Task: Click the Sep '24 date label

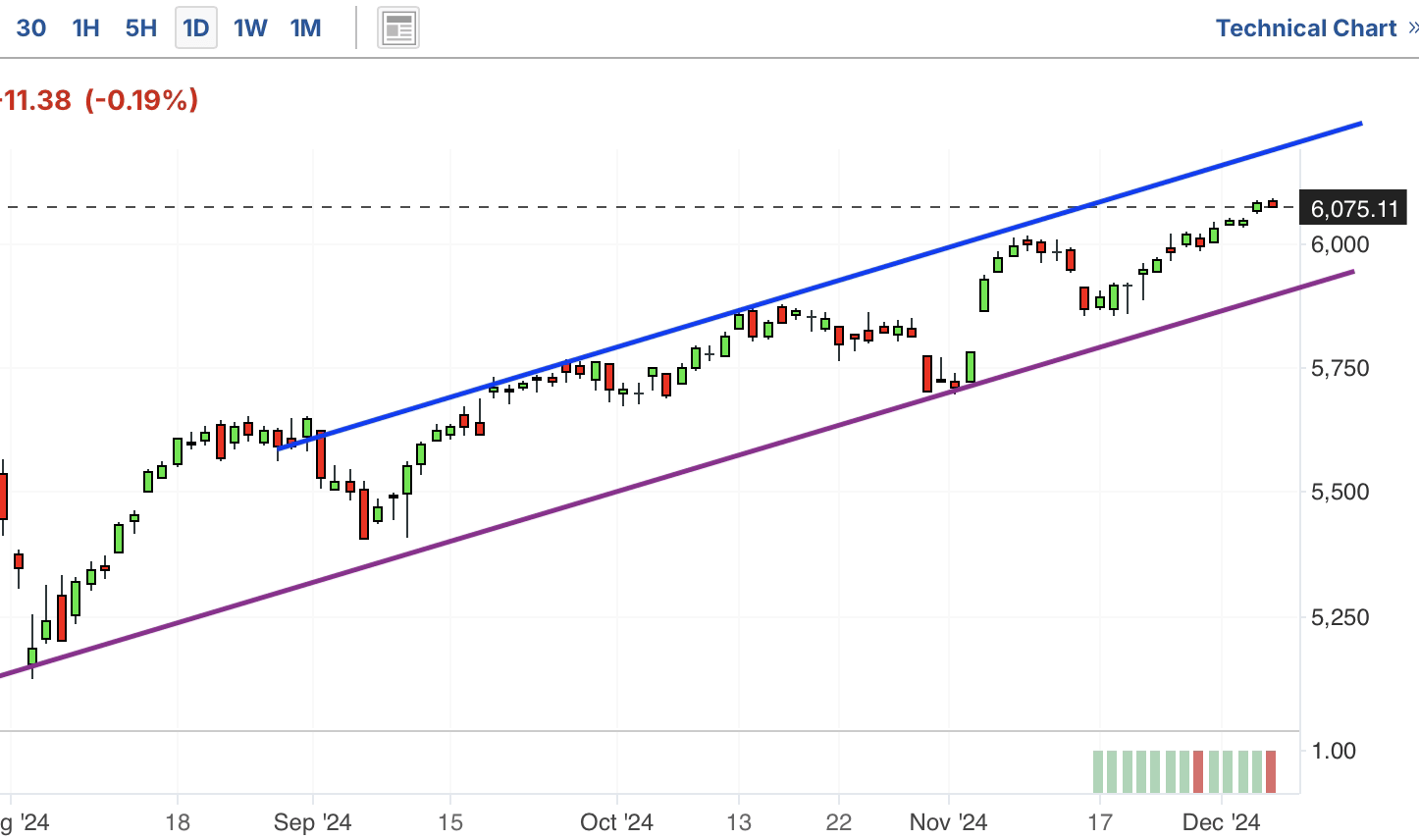Action: click(x=312, y=821)
